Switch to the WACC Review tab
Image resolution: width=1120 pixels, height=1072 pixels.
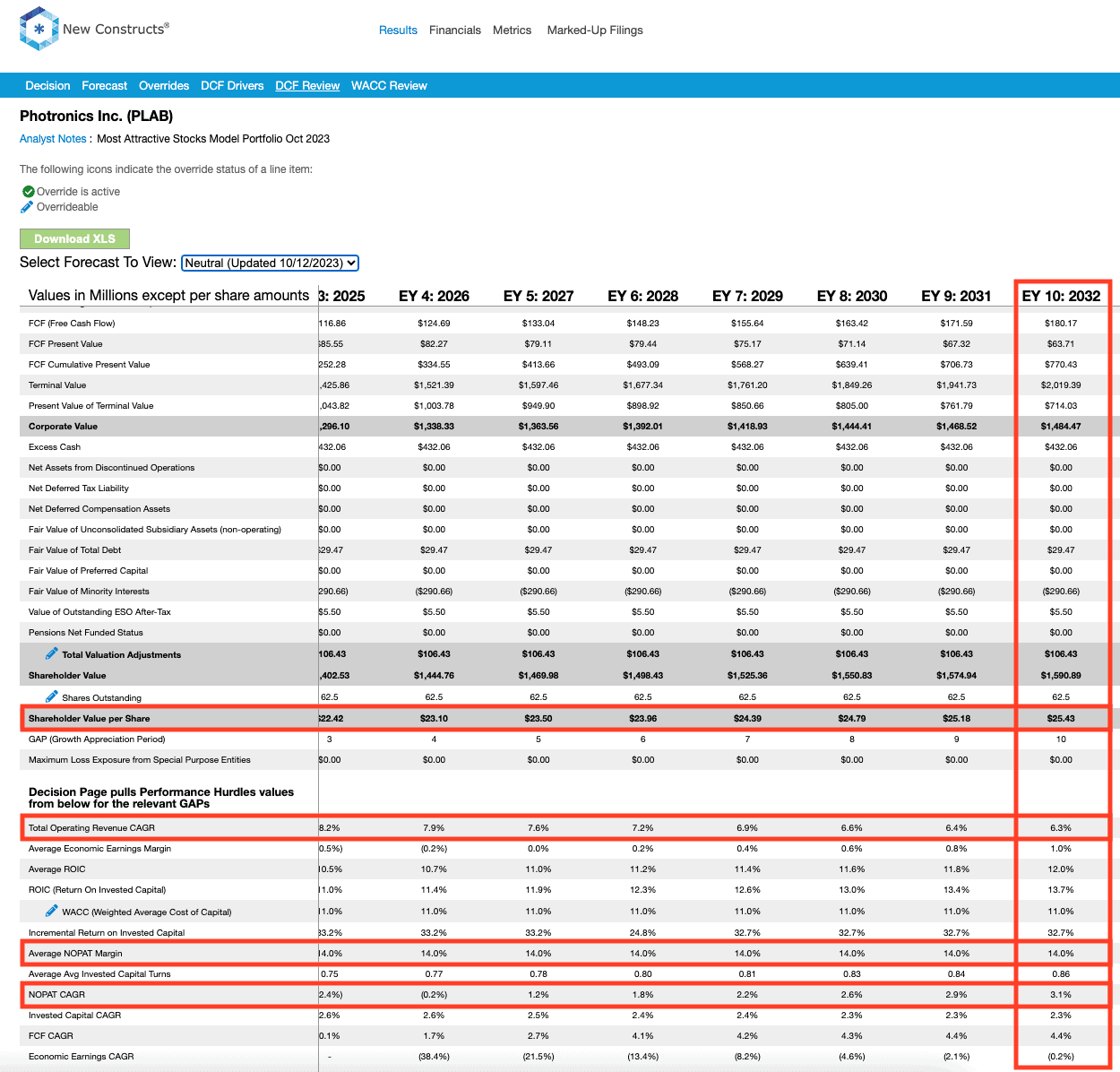389,85
